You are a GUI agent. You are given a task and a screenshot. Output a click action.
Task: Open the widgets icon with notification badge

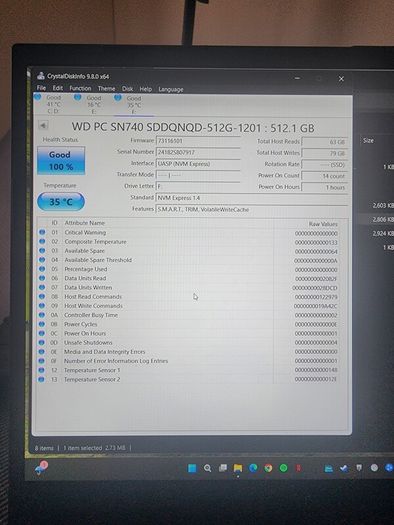(x=41, y=468)
